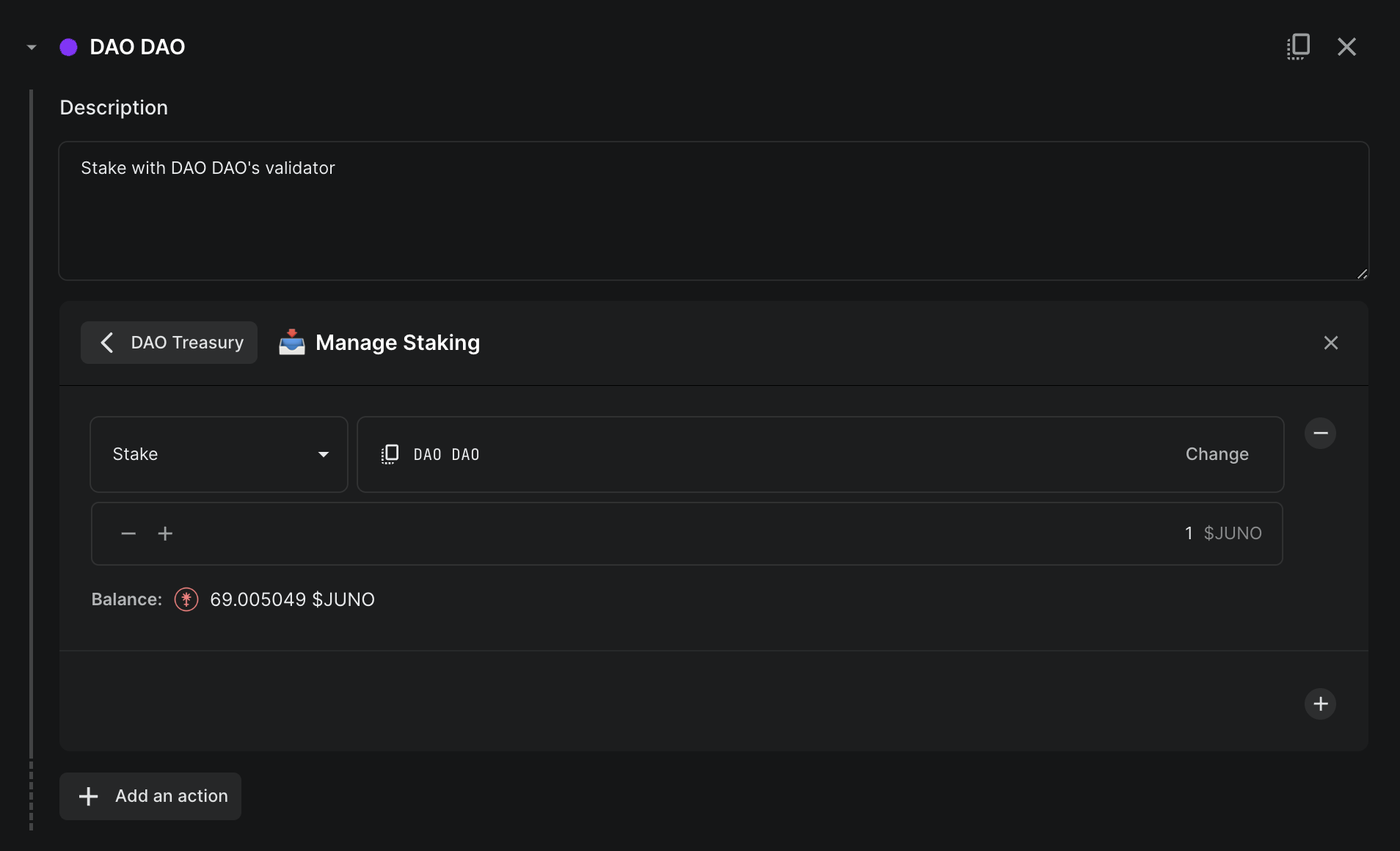Remove the staking entry with the circular minus button
Image resolution: width=1400 pixels, height=851 pixels.
point(1320,433)
